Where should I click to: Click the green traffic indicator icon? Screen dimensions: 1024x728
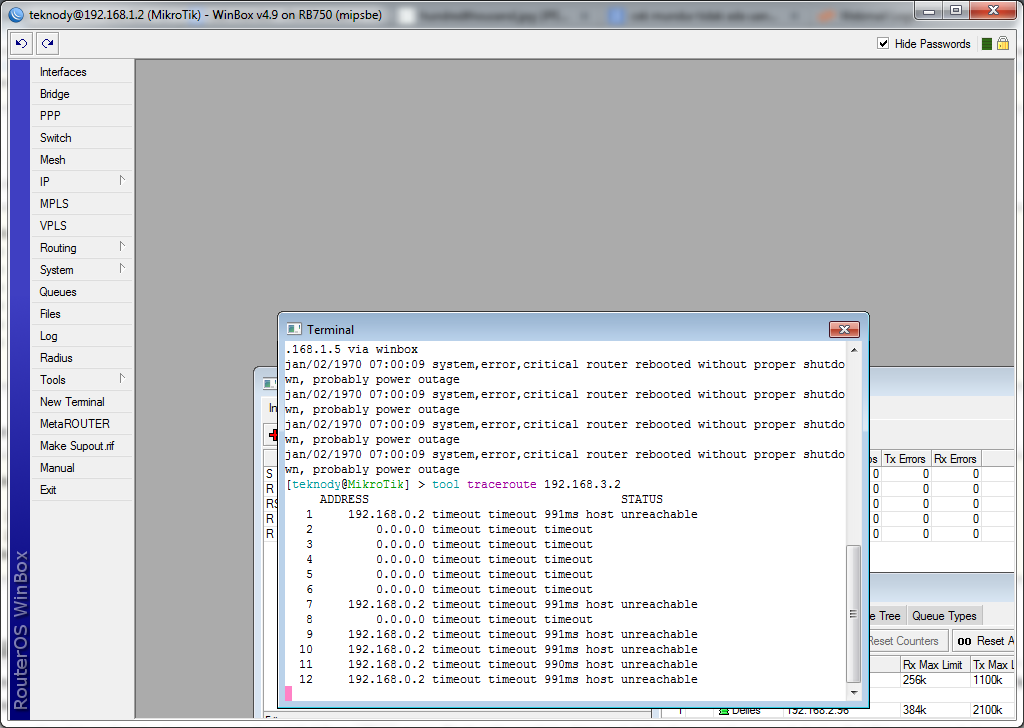click(987, 44)
